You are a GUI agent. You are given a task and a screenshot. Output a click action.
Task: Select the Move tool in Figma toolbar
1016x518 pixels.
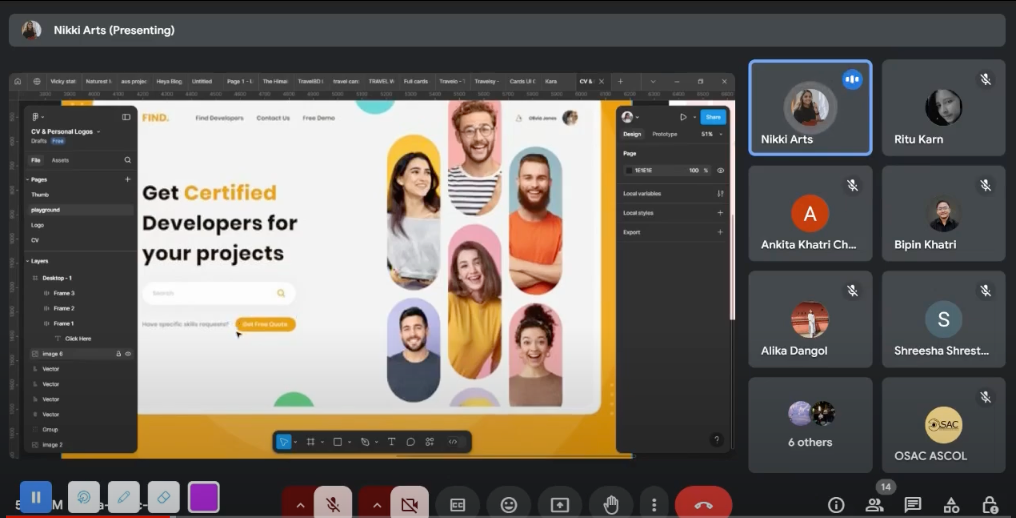coord(283,441)
